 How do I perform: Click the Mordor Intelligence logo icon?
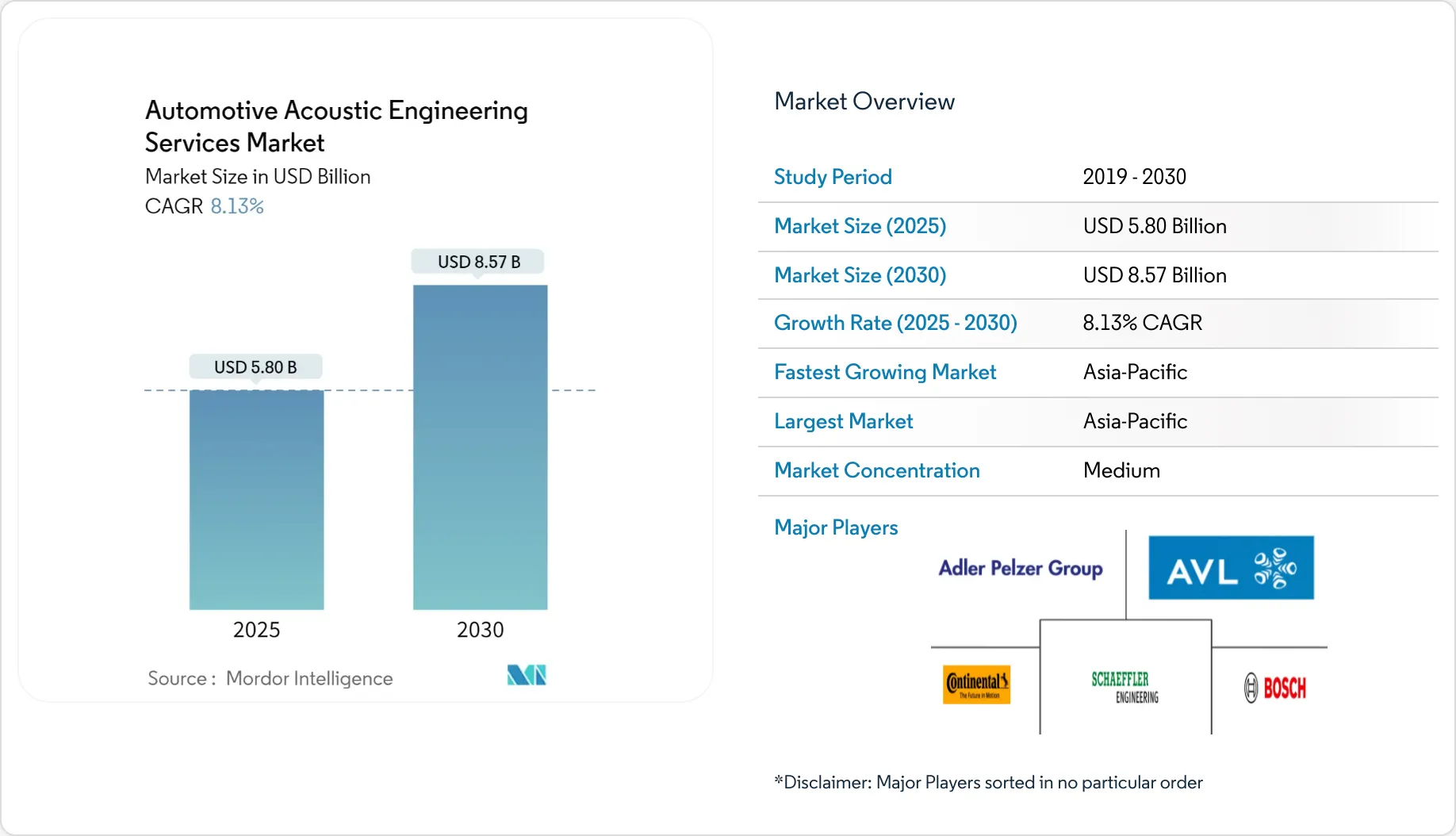click(527, 675)
